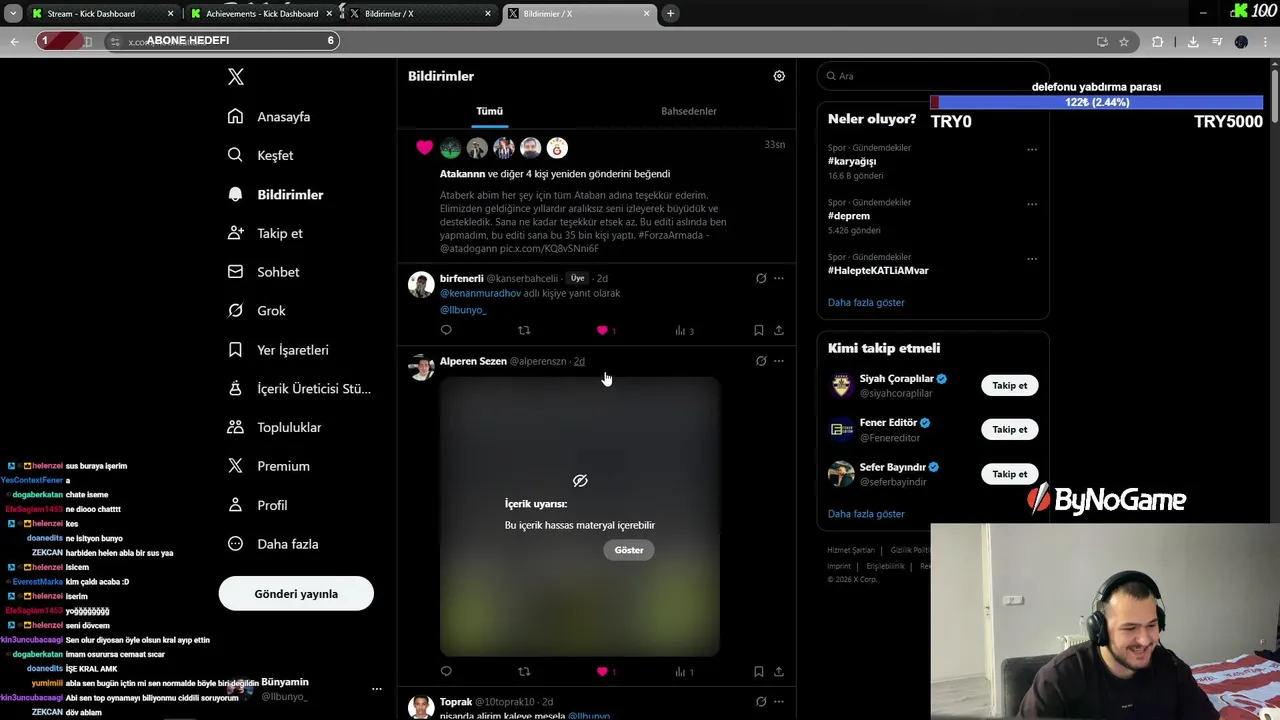The width and height of the screenshot is (1280, 720).
Task: Go to the Bildirimler sidebar item
Action: coord(276,194)
